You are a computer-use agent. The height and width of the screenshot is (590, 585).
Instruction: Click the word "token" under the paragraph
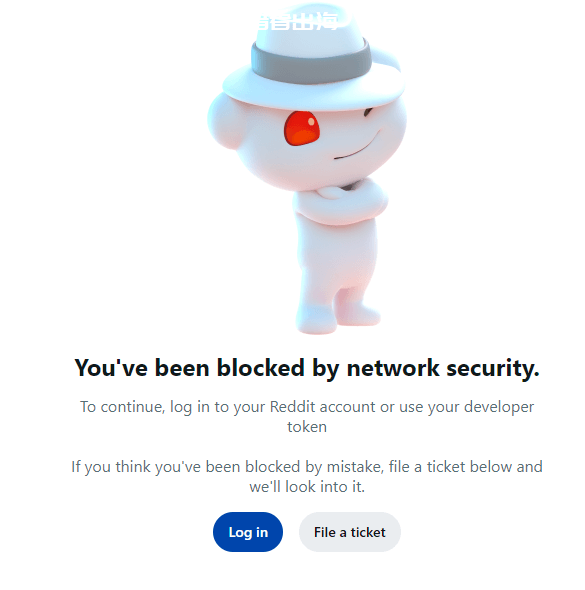pyautogui.click(x=307, y=427)
